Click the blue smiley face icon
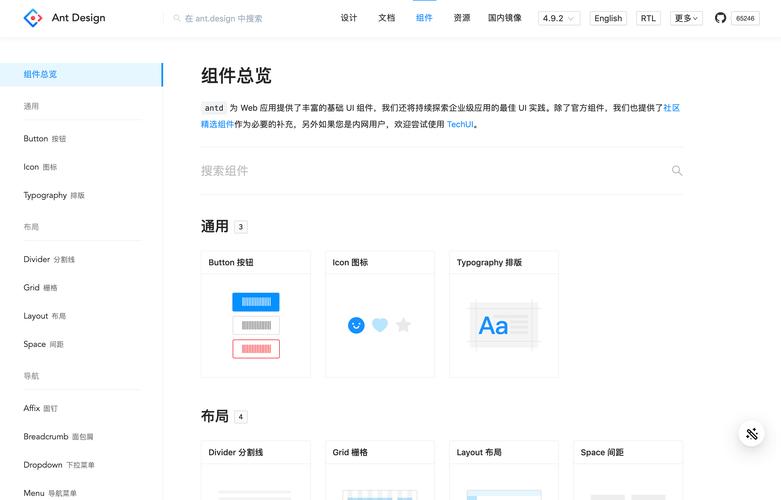Screen dimensions: 781x500 (x=356, y=325)
